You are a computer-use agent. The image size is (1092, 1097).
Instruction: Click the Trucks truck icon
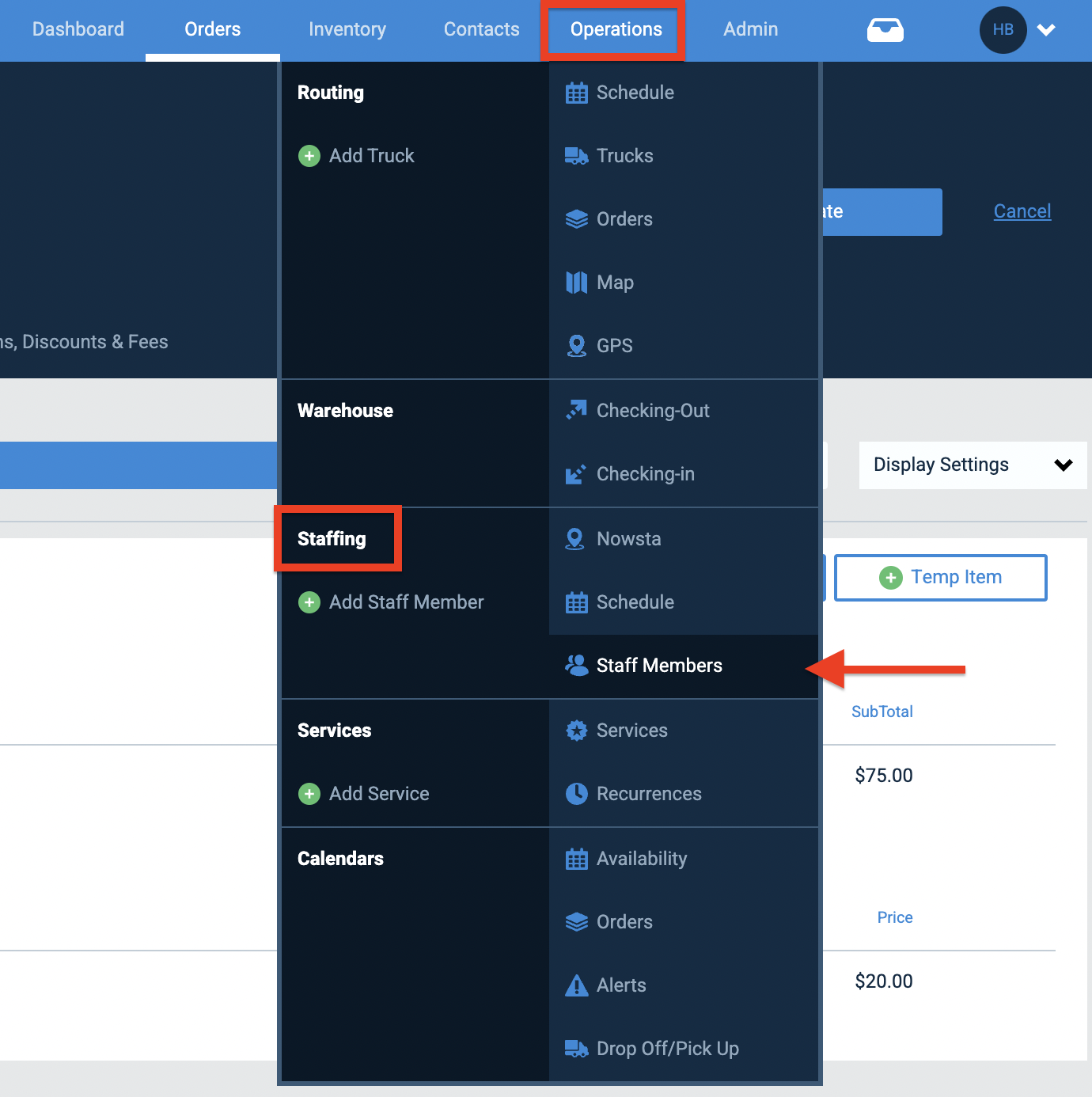click(576, 156)
